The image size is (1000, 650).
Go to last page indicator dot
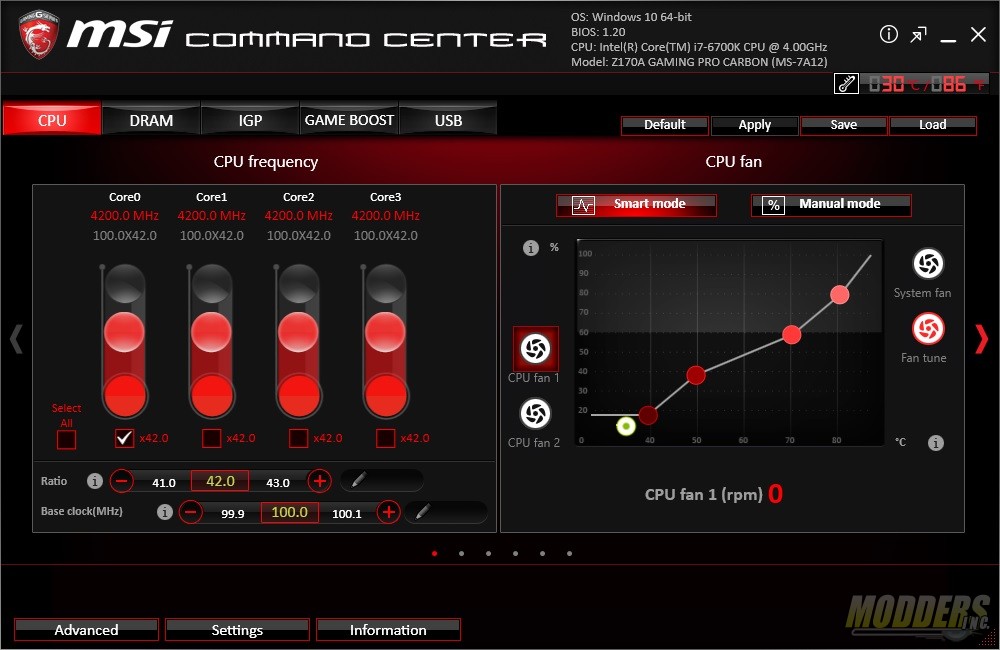coord(569,553)
